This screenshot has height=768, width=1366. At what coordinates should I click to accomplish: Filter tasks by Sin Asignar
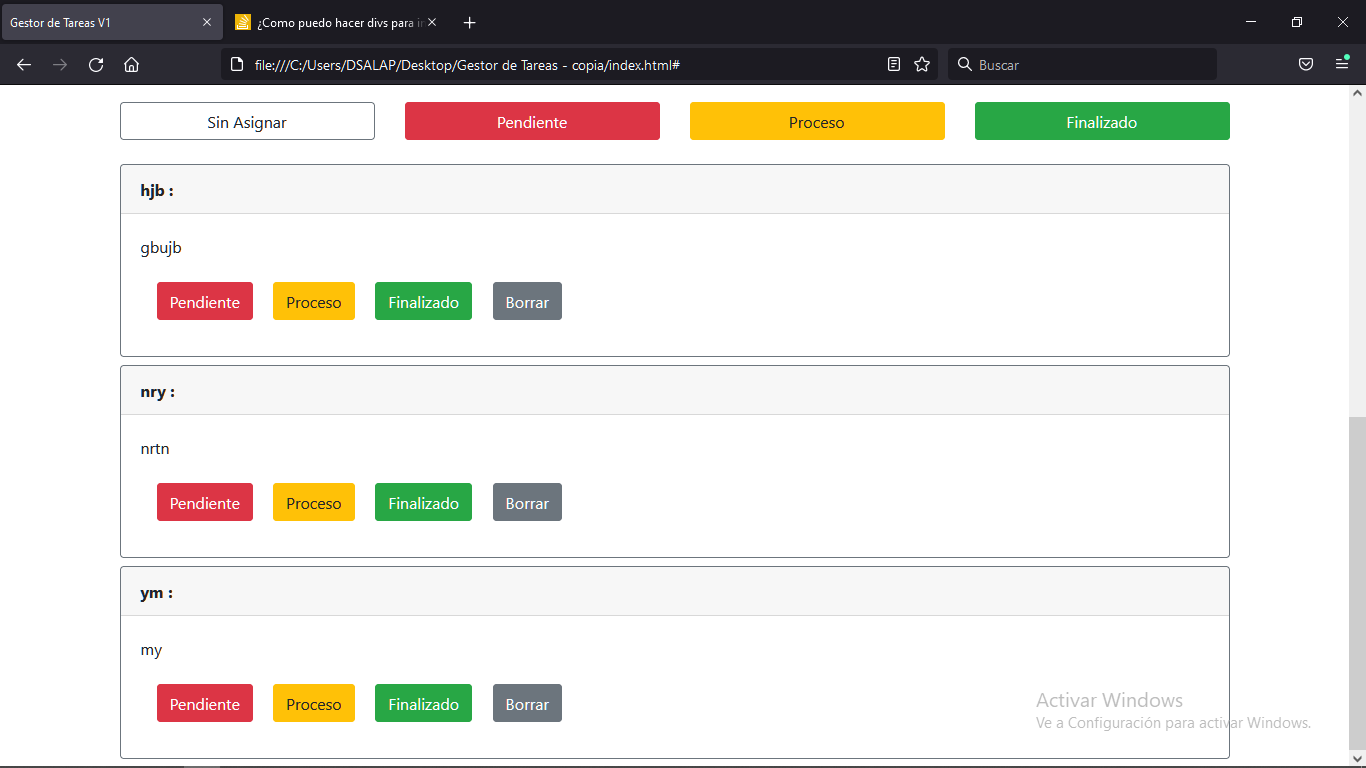[x=247, y=122]
